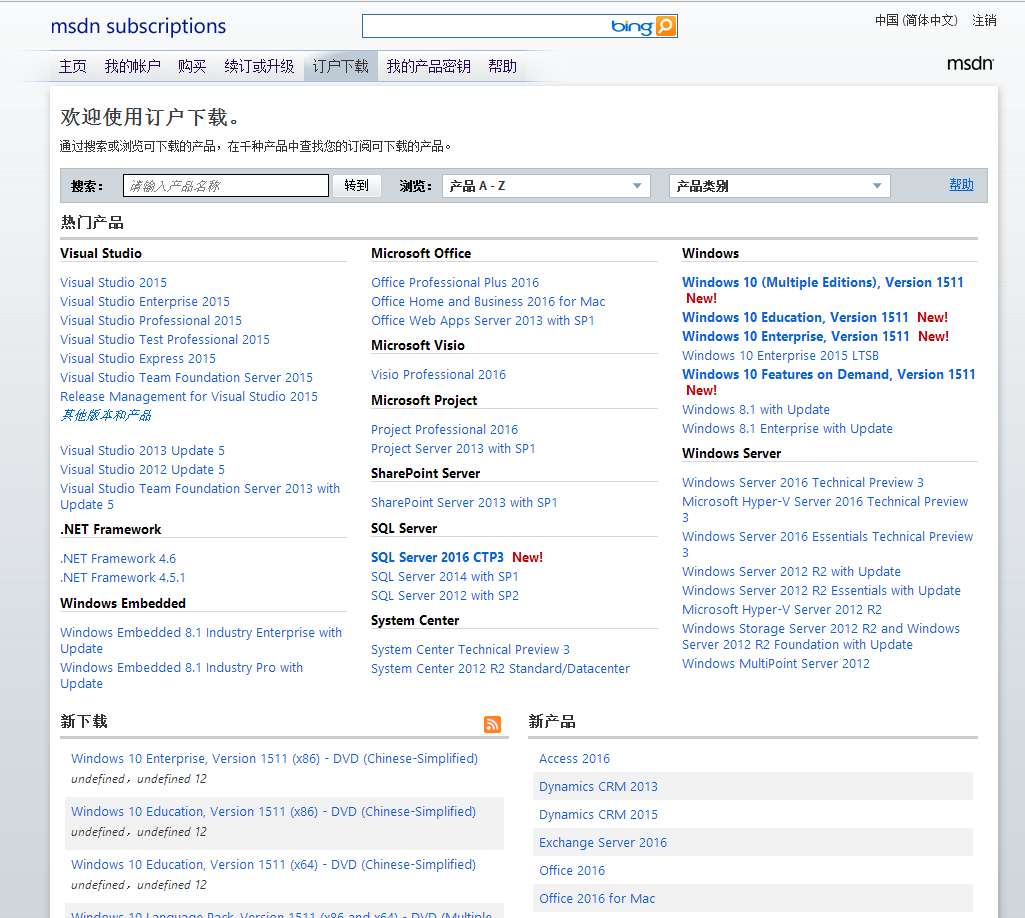Click the 帮助 link in search bar
The height and width of the screenshot is (918, 1025).
pyautogui.click(x=961, y=185)
